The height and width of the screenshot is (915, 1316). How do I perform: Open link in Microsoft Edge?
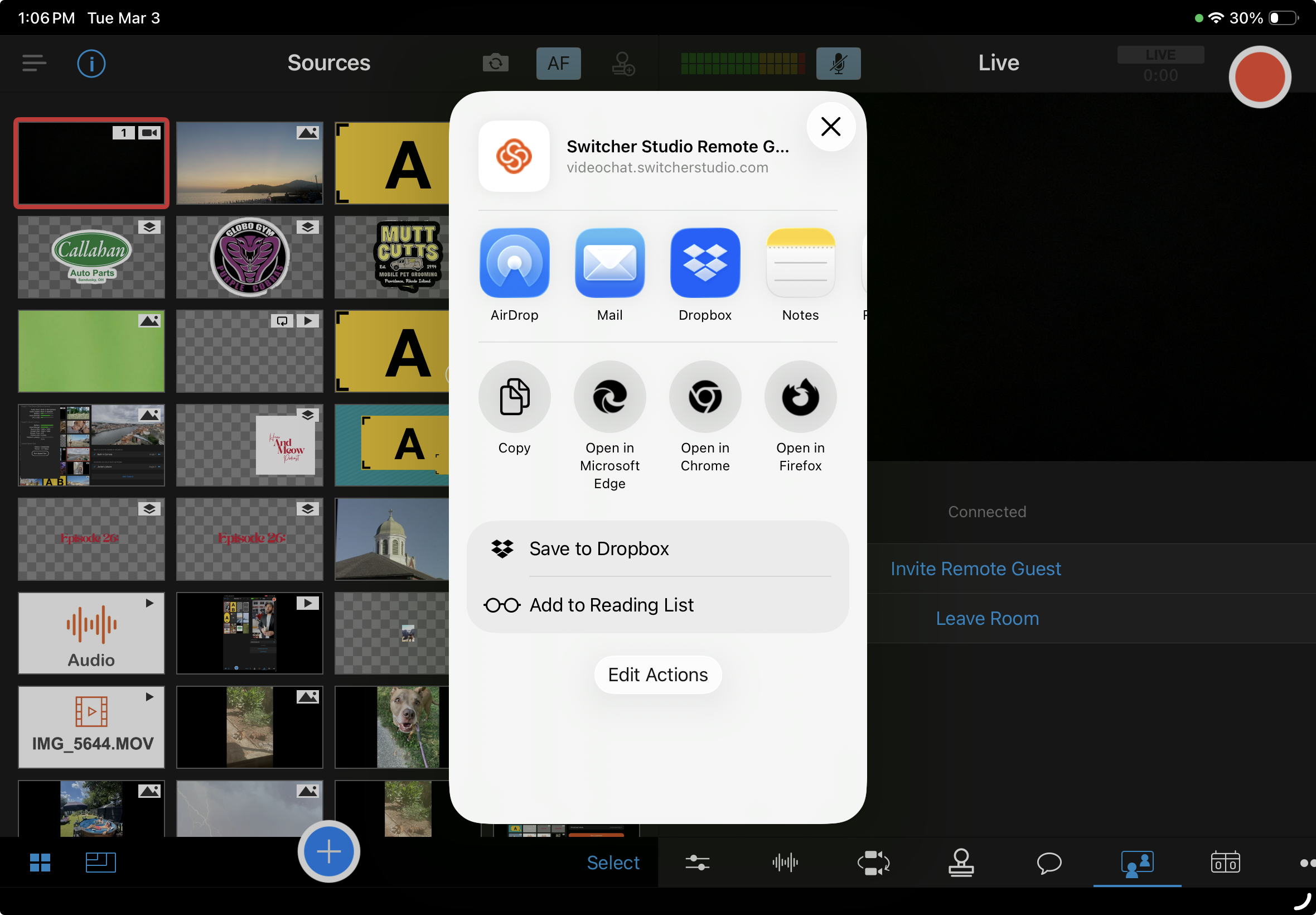[x=609, y=397]
